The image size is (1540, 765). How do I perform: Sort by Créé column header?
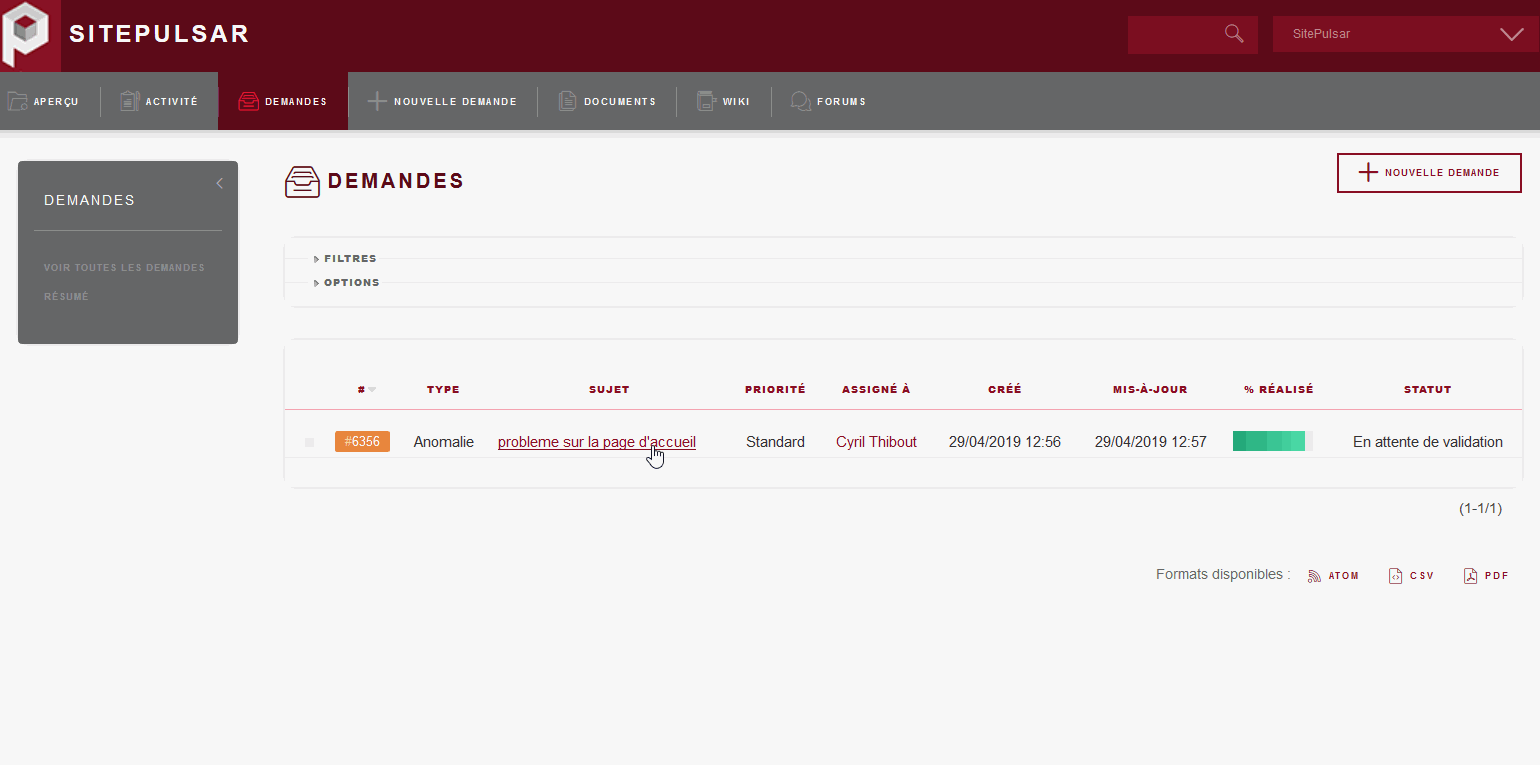(x=1005, y=390)
